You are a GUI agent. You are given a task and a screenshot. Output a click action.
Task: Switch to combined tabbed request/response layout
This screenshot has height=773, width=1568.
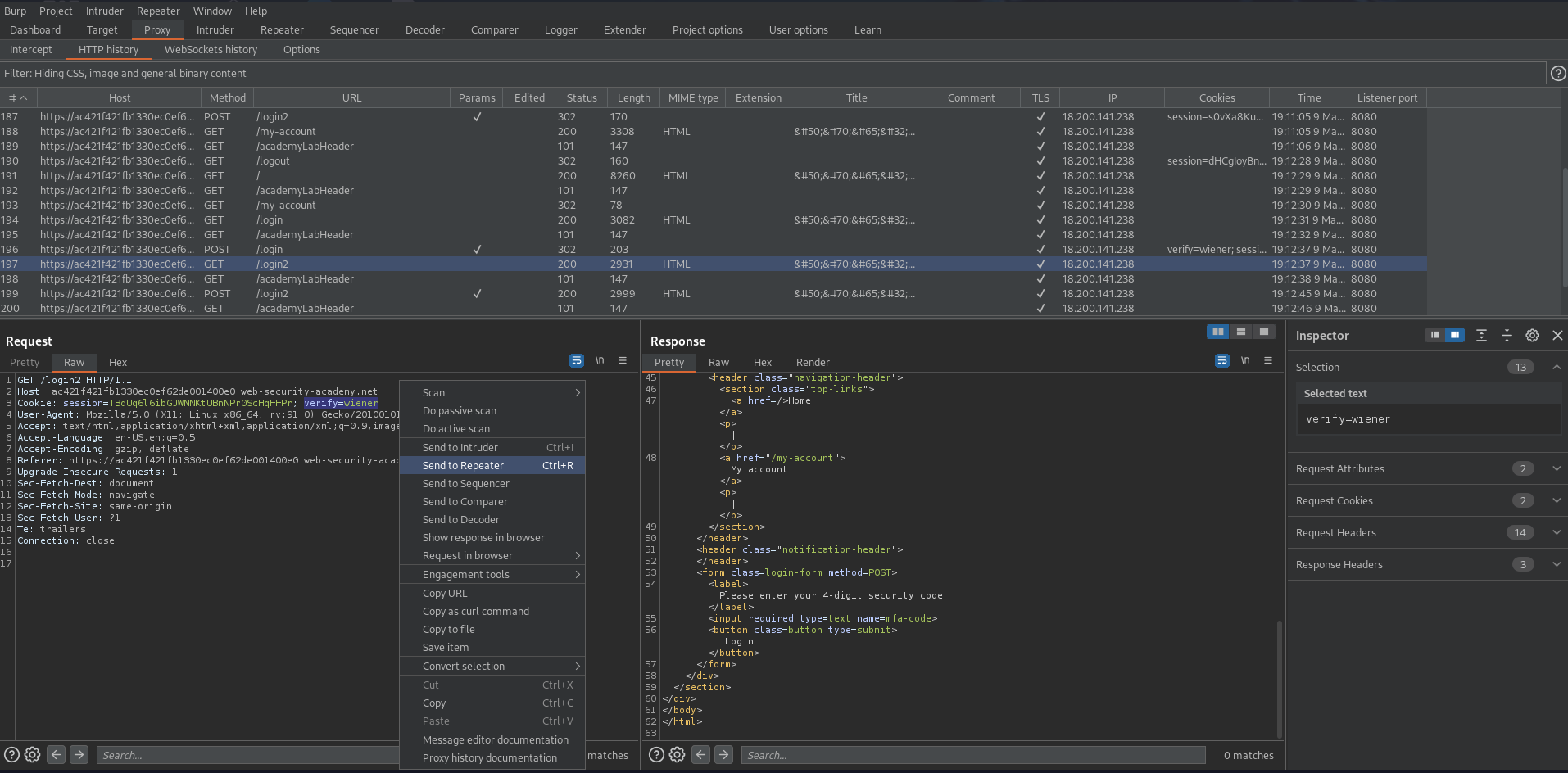pyautogui.click(x=1264, y=332)
